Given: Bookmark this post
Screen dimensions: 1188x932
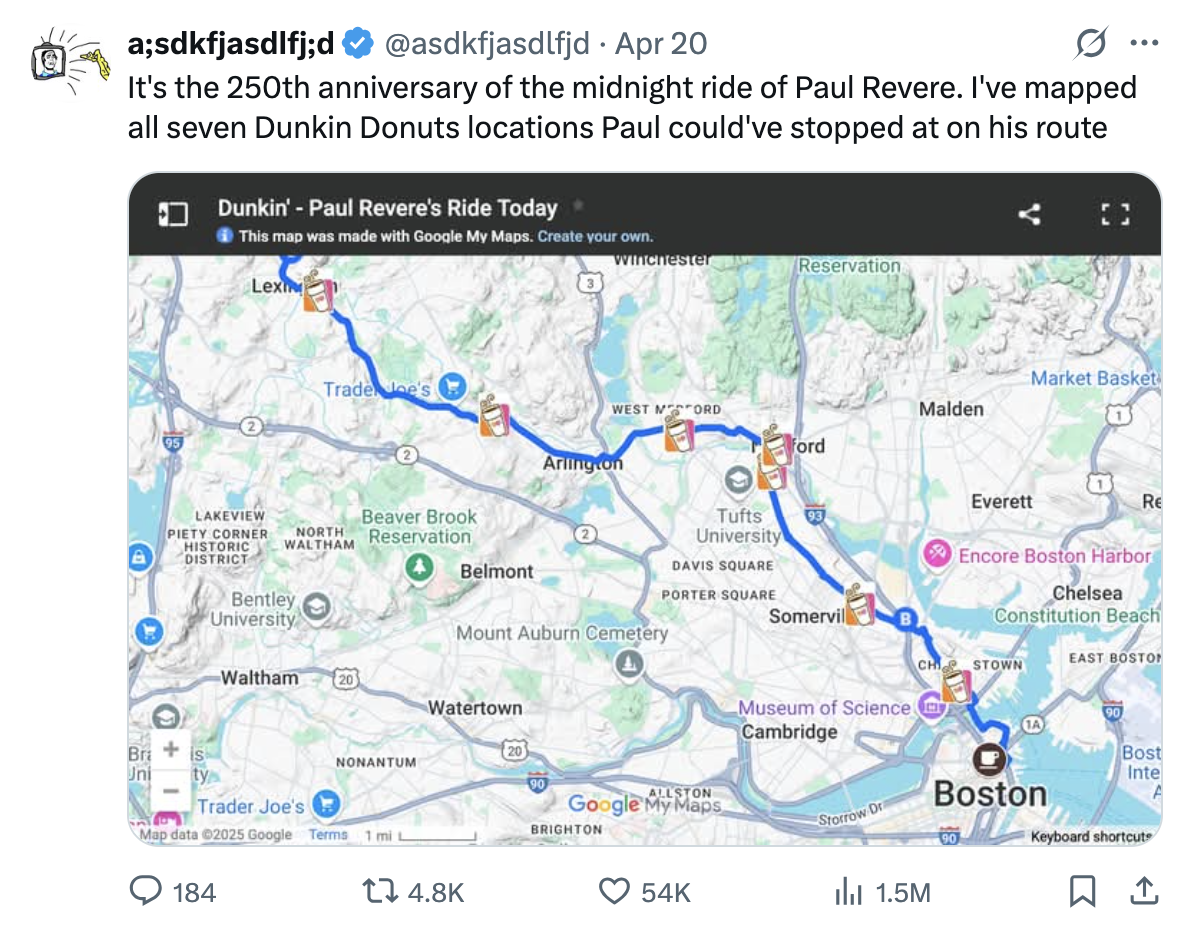Looking at the screenshot, I should (x=1082, y=891).
